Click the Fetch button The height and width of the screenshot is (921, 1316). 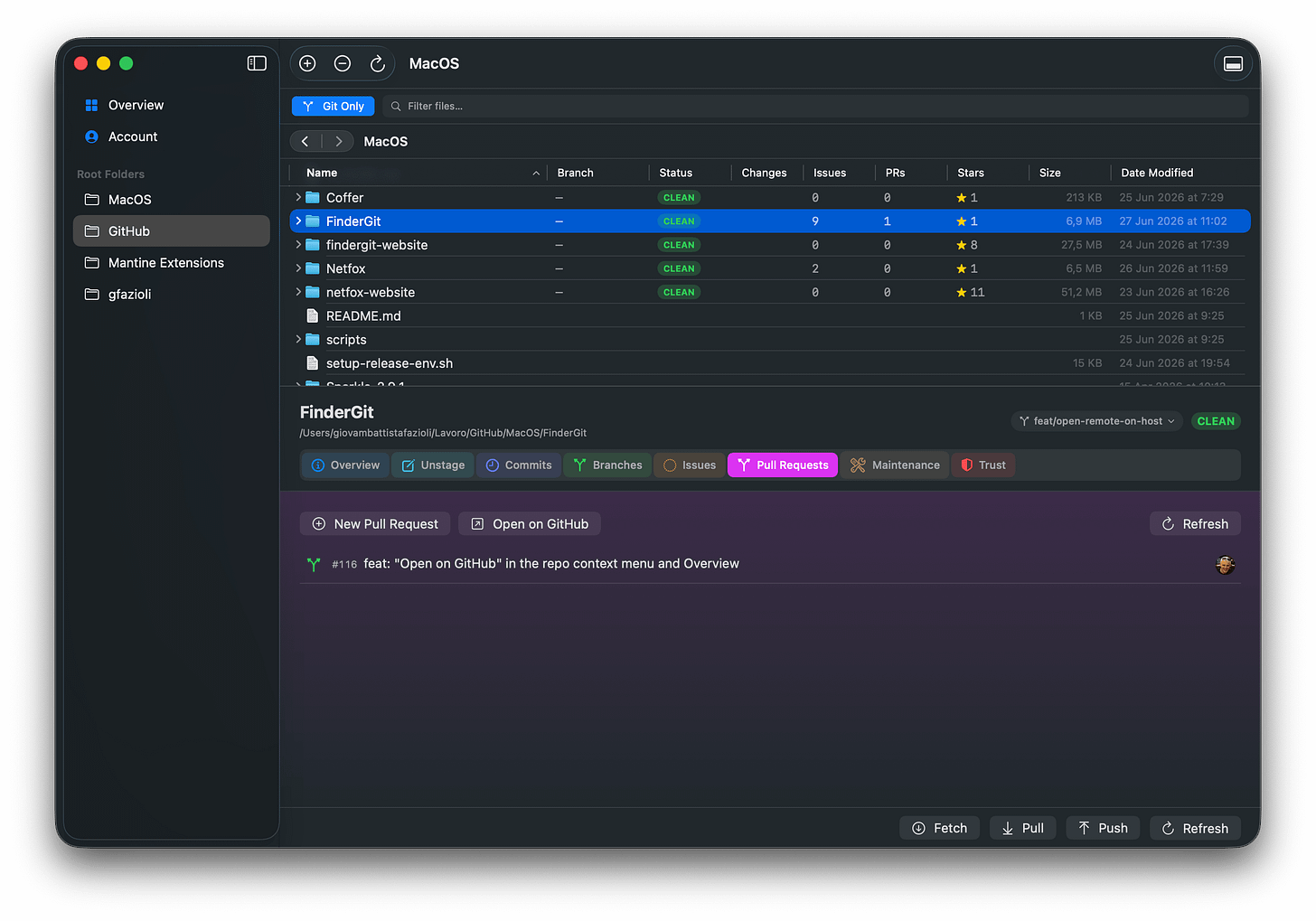(939, 828)
